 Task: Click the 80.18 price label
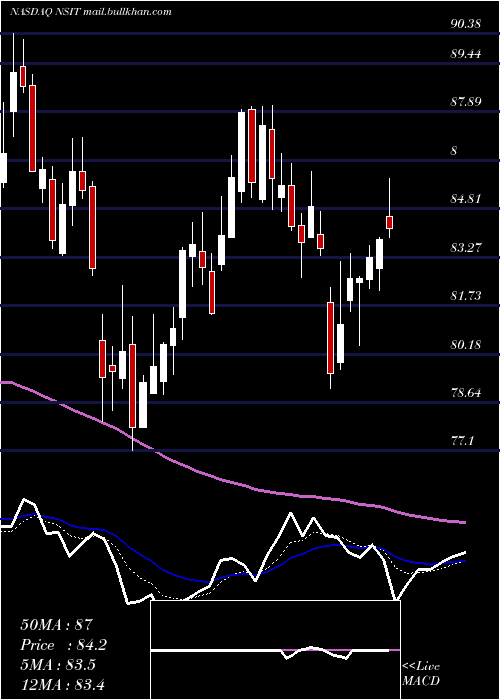pos(466,345)
